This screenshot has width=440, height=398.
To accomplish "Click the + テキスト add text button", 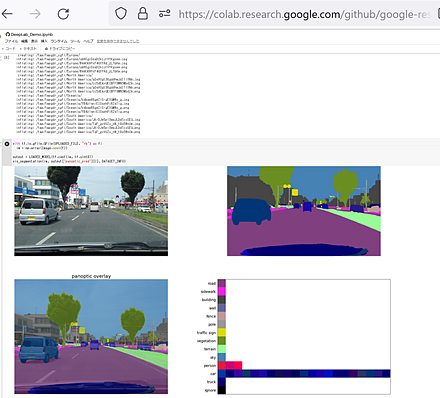I will [28, 49].
